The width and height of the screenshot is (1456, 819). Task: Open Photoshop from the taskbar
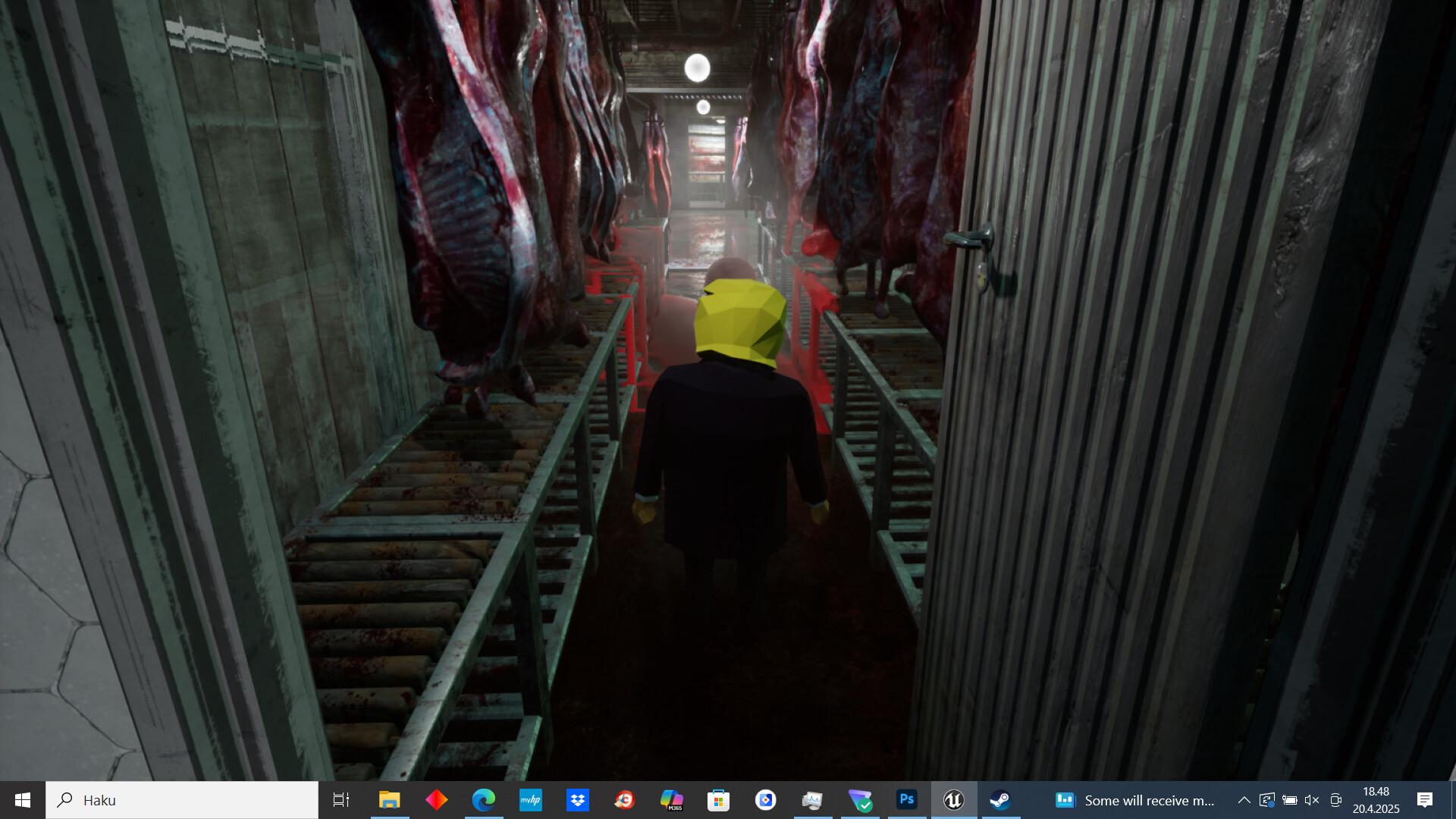point(907,800)
